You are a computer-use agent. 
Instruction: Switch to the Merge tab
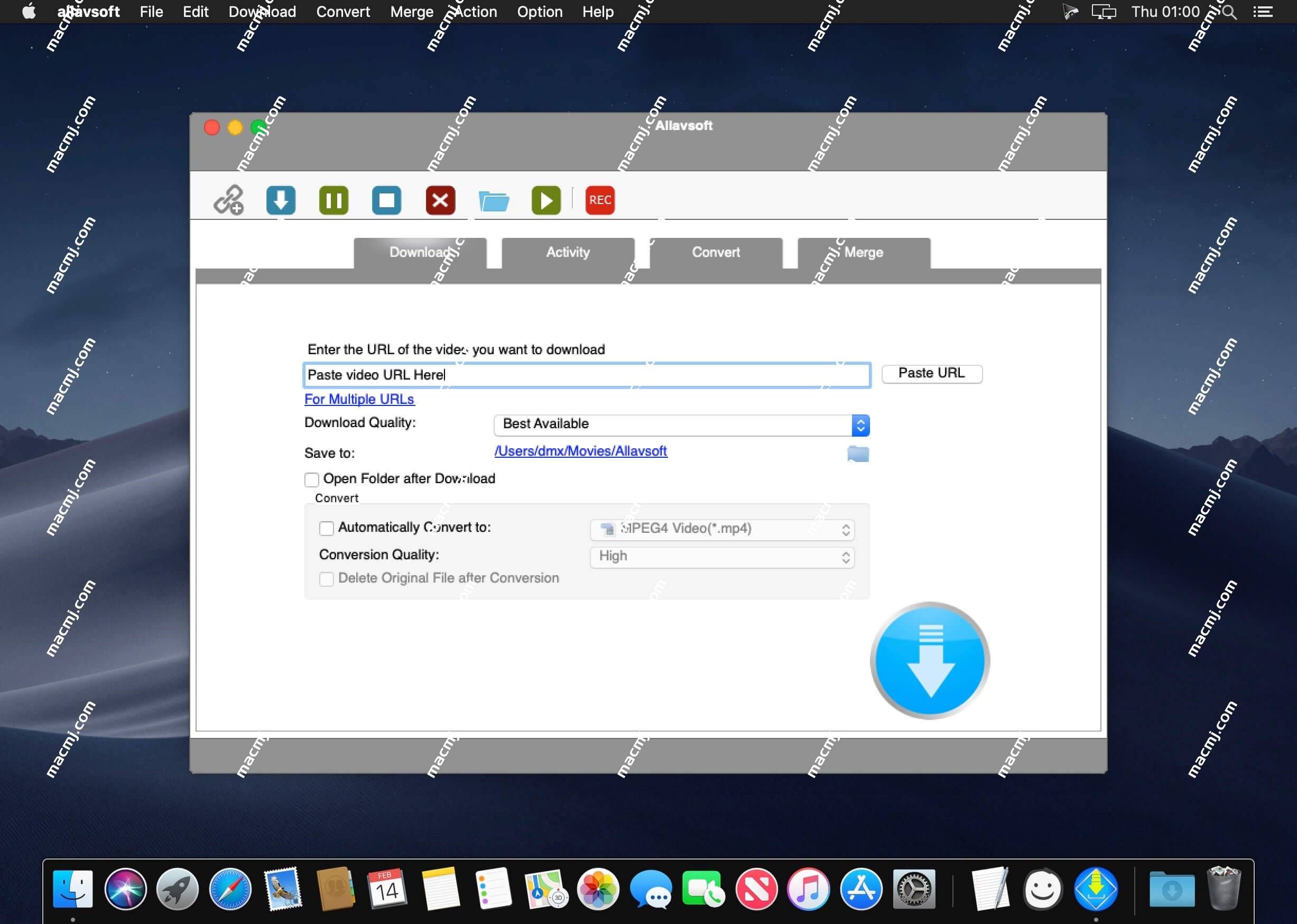click(x=863, y=252)
